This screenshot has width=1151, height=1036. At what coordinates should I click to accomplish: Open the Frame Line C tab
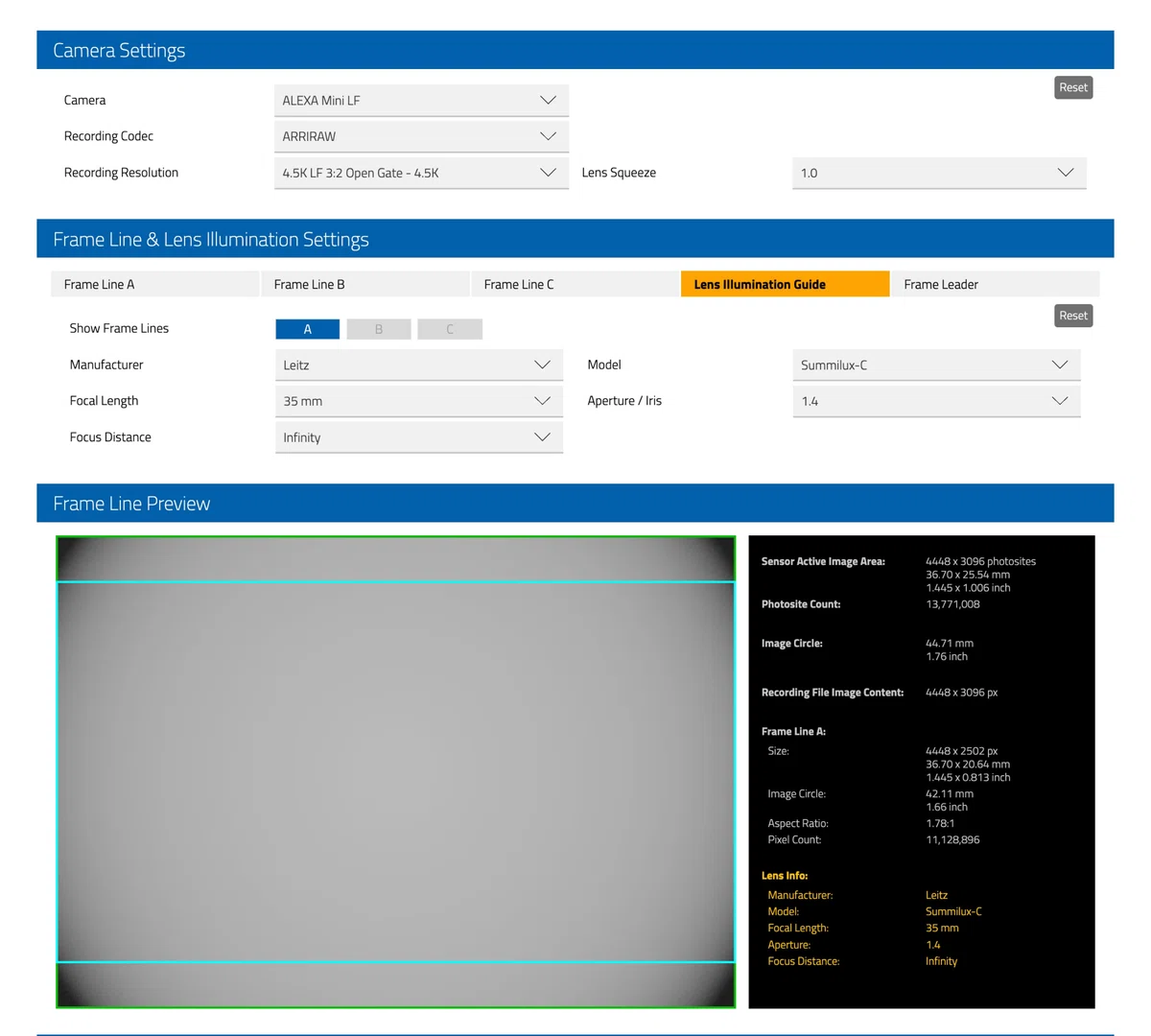tap(575, 284)
